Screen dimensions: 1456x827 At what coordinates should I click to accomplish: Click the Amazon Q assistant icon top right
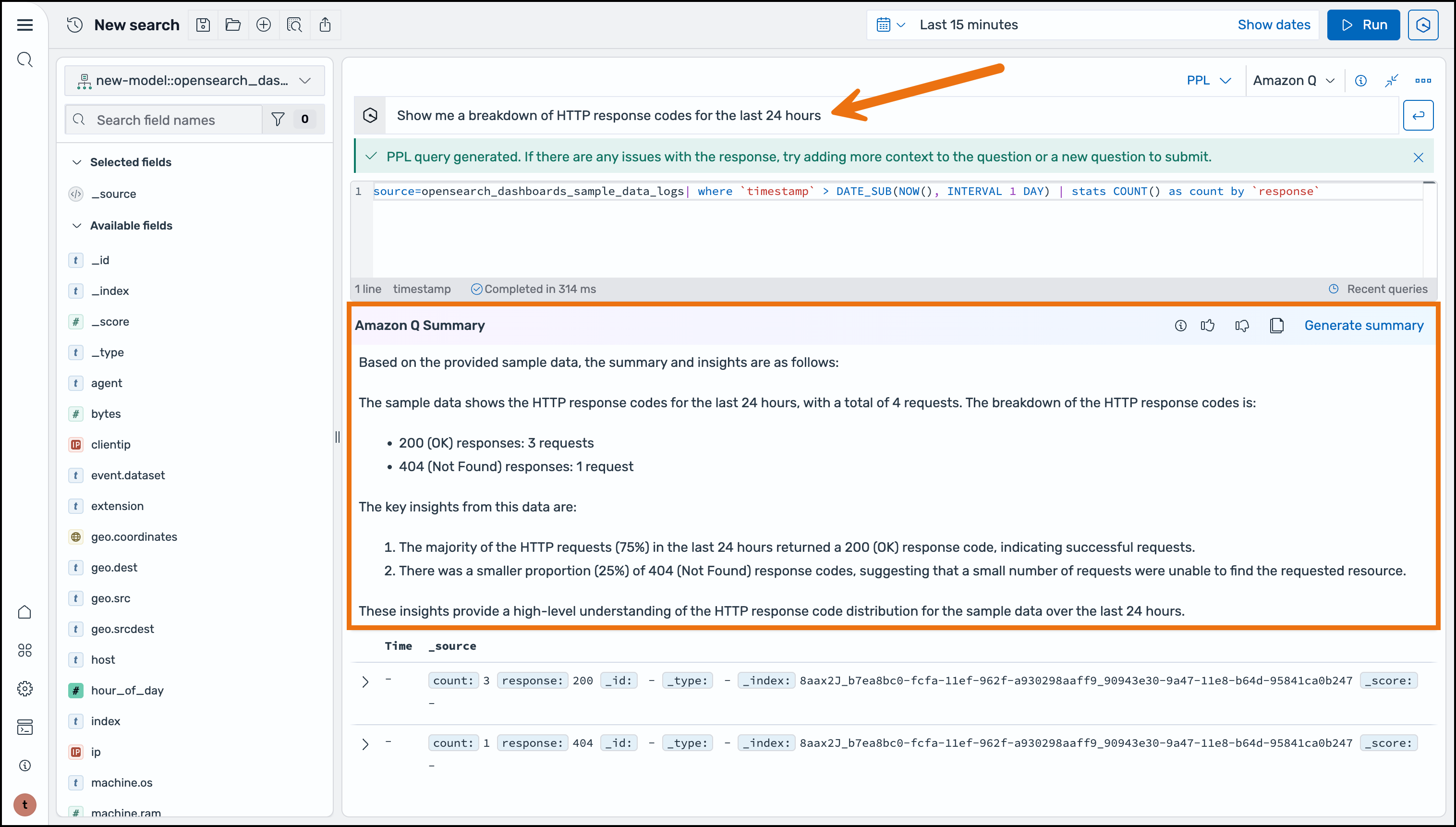1422,25
